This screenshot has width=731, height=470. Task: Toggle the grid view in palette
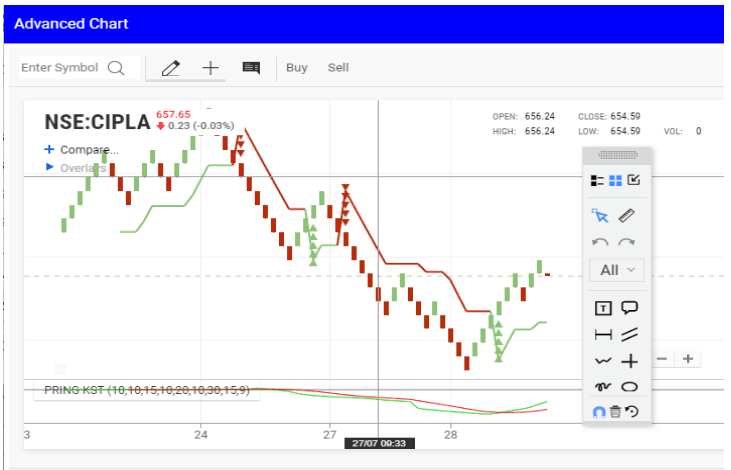coord(615,181)
